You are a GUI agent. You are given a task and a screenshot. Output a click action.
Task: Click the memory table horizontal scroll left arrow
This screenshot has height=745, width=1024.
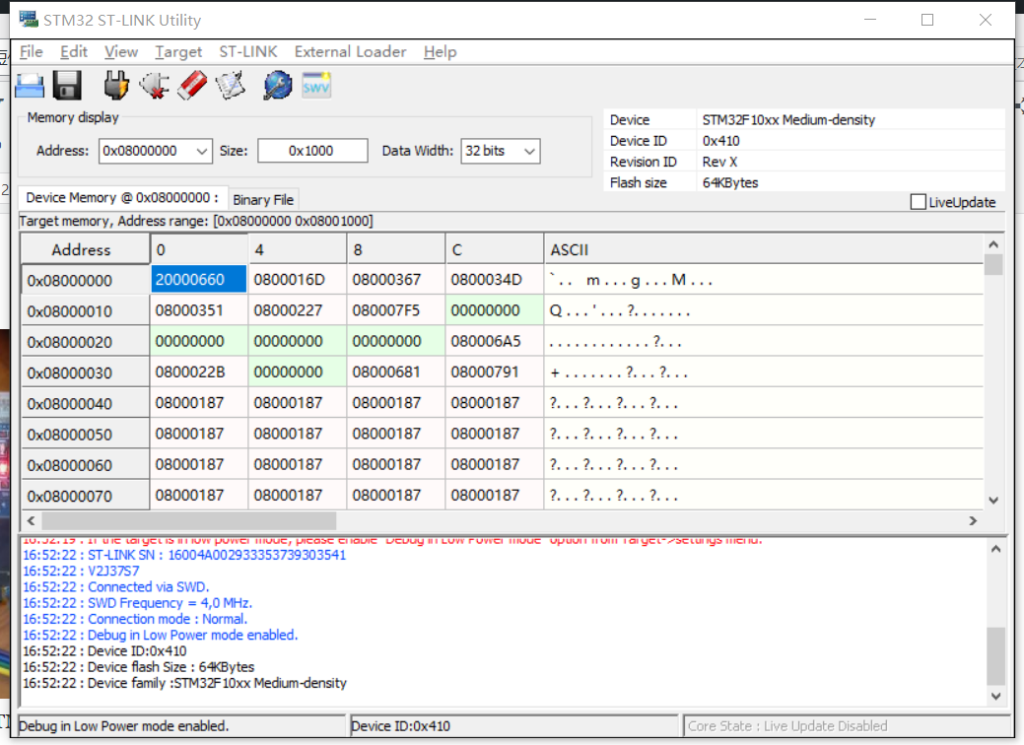[x=31, y=520]
